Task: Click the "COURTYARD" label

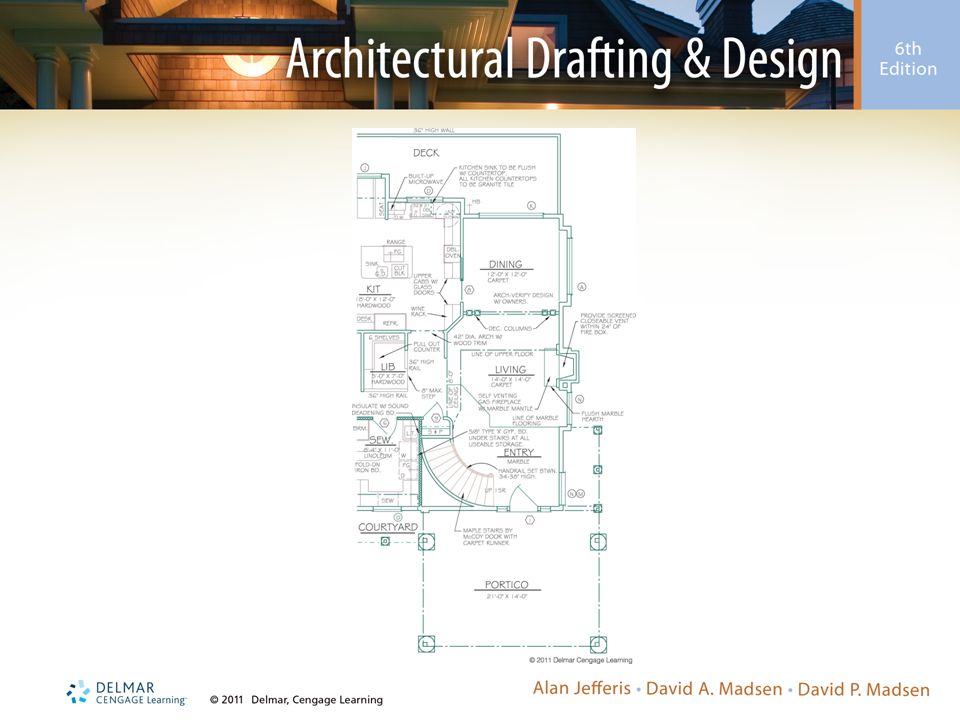Action: coord(388,527)
